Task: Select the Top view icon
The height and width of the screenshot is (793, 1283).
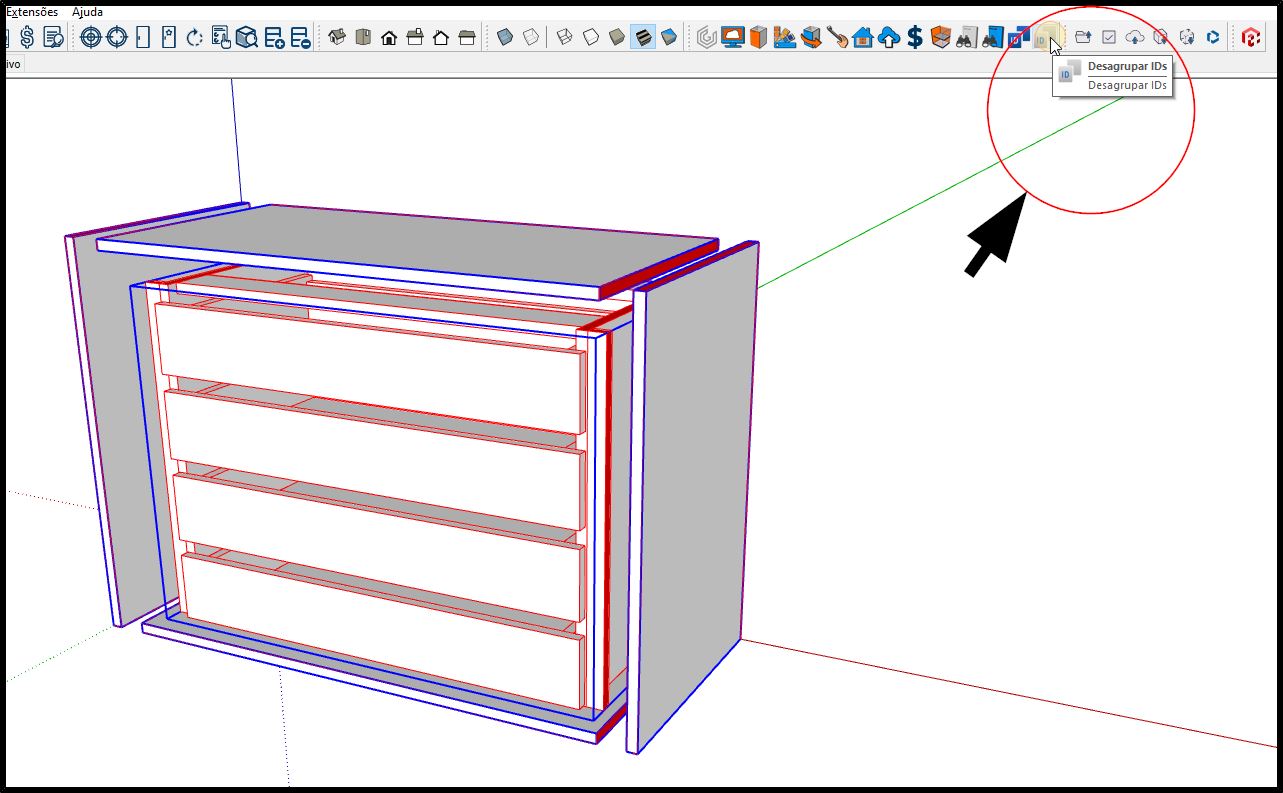Action: click(363, 38)
